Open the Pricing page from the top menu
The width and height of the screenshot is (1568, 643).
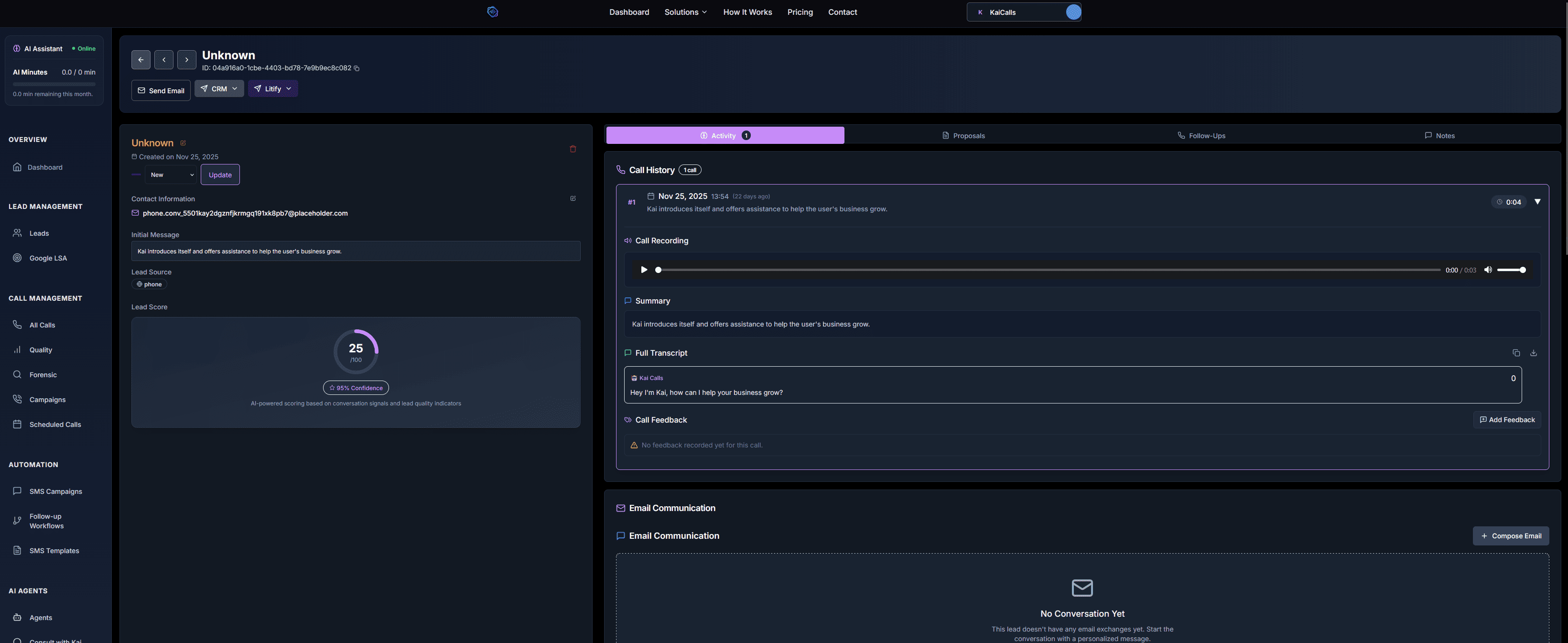(x=800, y=11)
